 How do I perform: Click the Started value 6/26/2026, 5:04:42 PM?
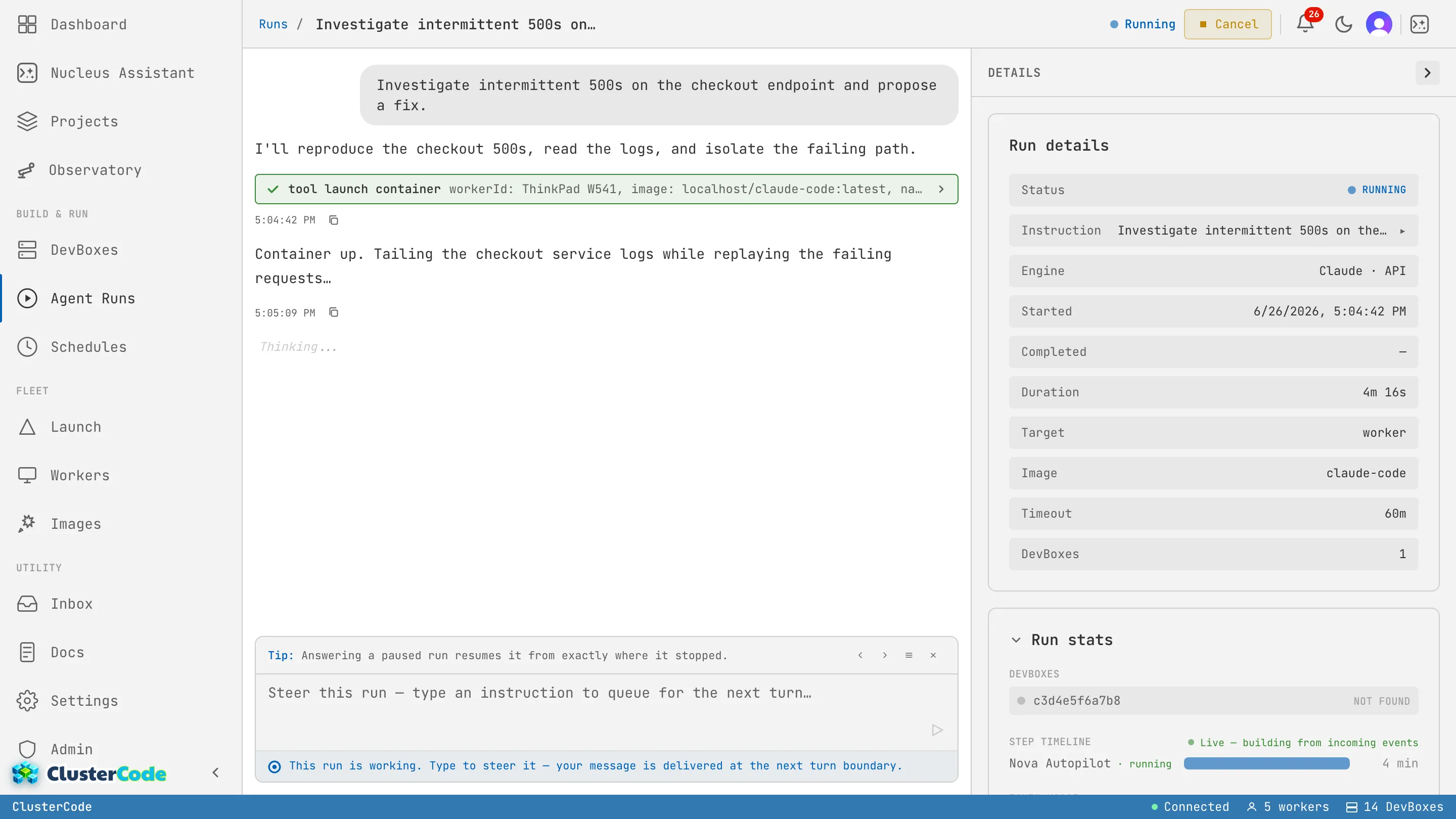pos(1330,311)
